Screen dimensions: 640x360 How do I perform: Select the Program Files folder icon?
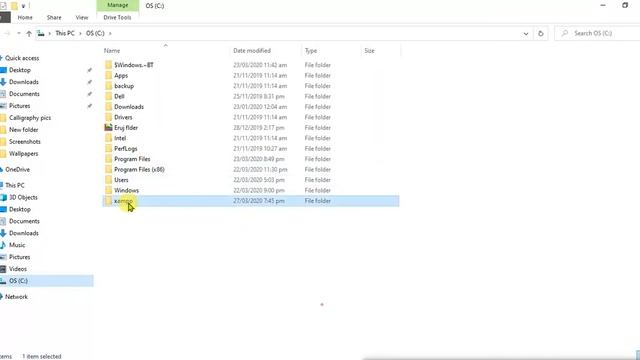coord(108,159)
